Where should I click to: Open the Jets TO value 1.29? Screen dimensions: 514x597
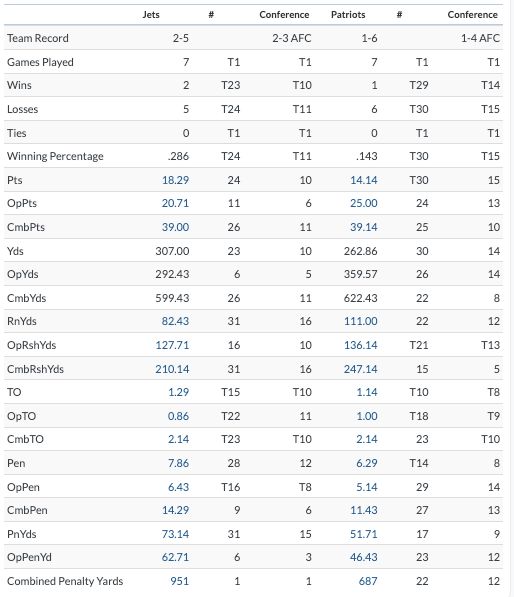179,392
